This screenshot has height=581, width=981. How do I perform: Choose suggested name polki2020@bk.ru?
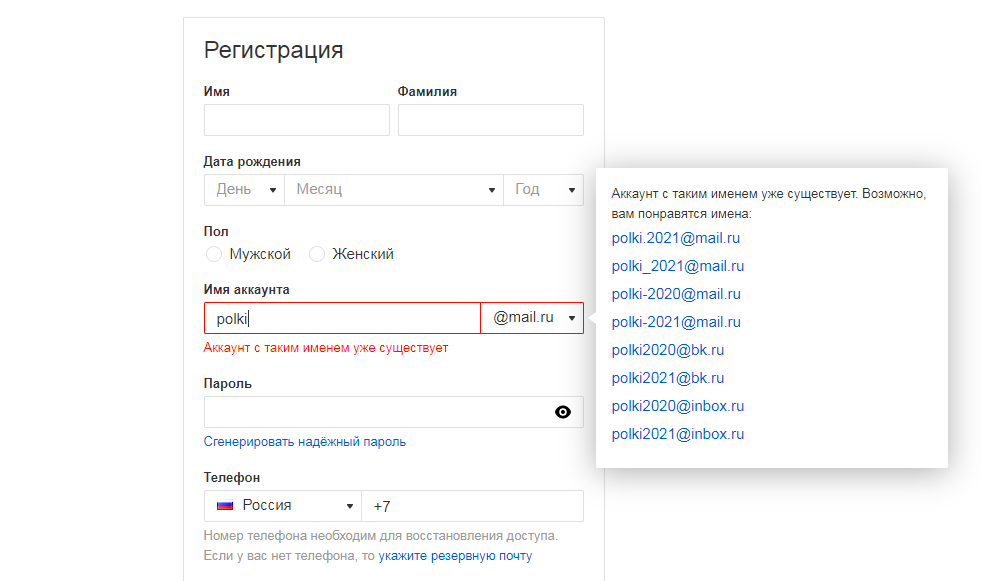pyautogui.click(x=668, y=350)
